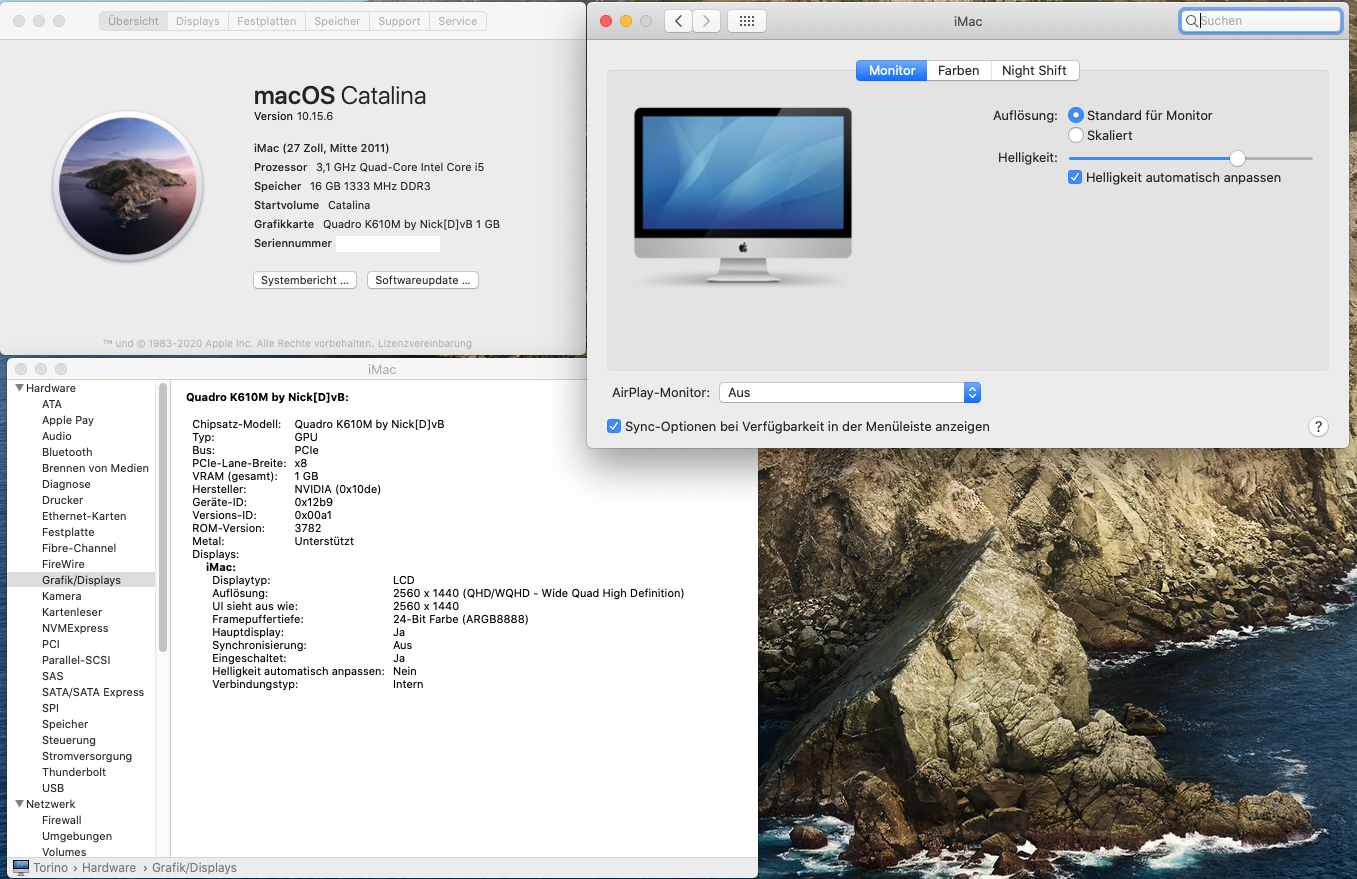The width and height of the screenshot is (1357, 879).
Task: Select Firewall under Netzwerk
Action: 62,820
